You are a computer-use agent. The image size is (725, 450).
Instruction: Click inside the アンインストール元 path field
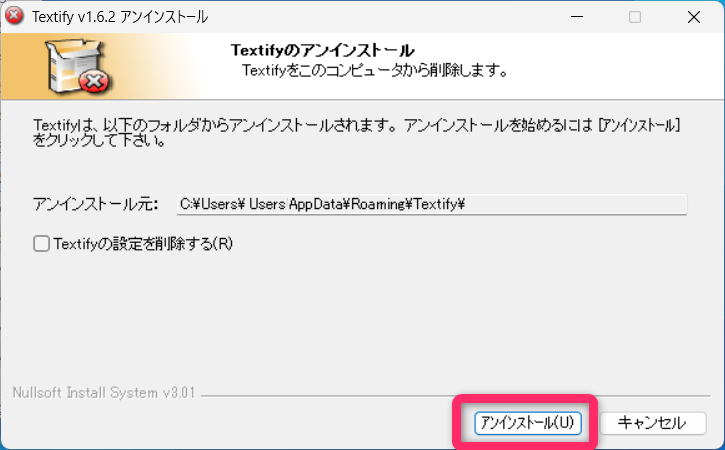click(430, 204)
